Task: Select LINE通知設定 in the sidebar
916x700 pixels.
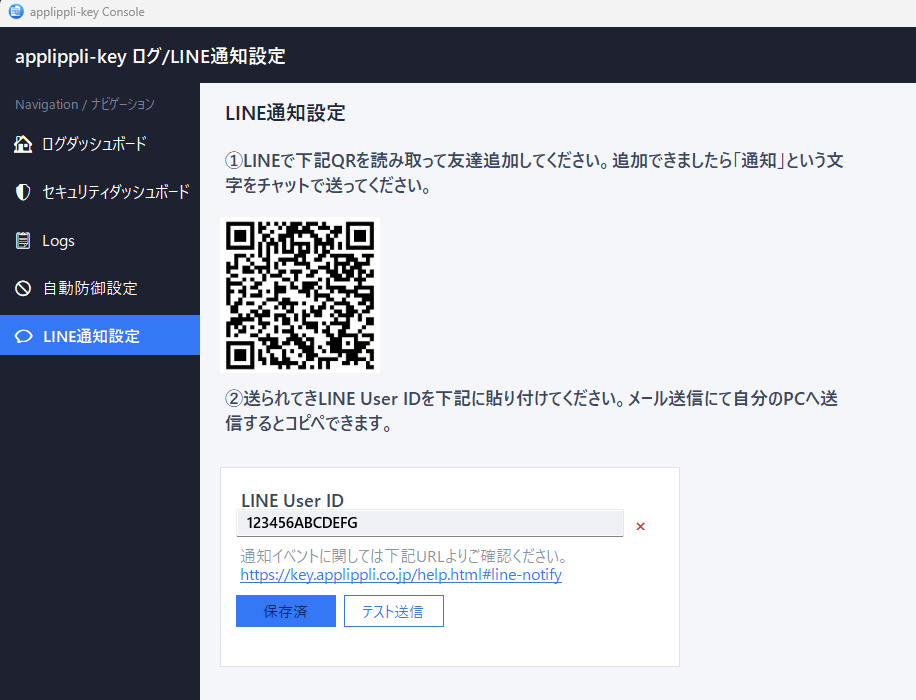Action: click(x=100, y=335)
